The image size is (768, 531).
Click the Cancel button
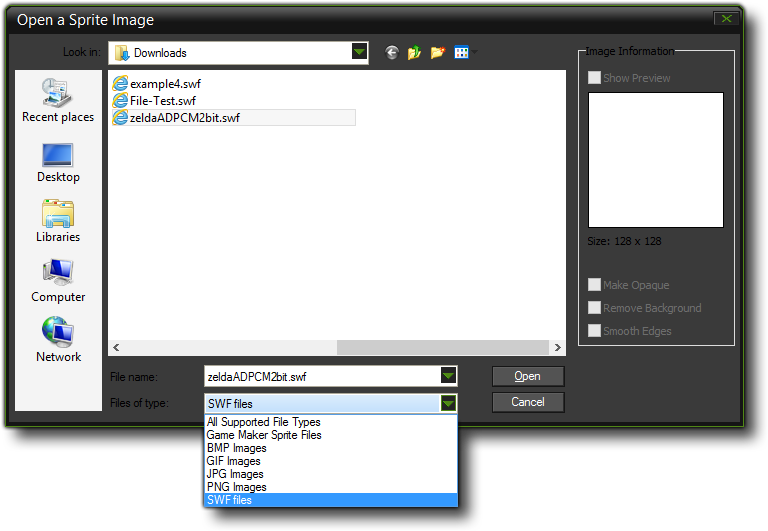pos(527,402)
